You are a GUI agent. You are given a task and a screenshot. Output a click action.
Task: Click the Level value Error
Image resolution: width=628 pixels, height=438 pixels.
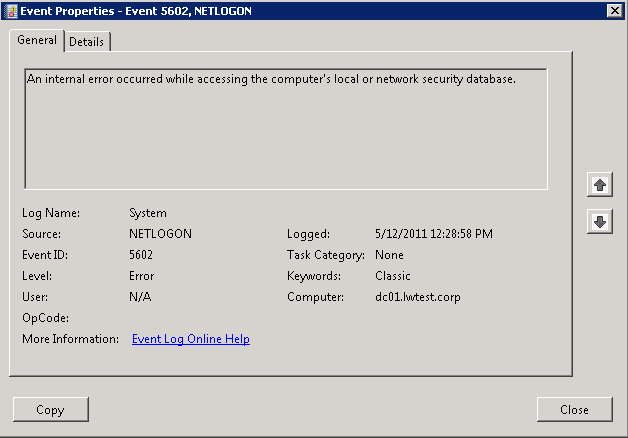tap(141, 276)
